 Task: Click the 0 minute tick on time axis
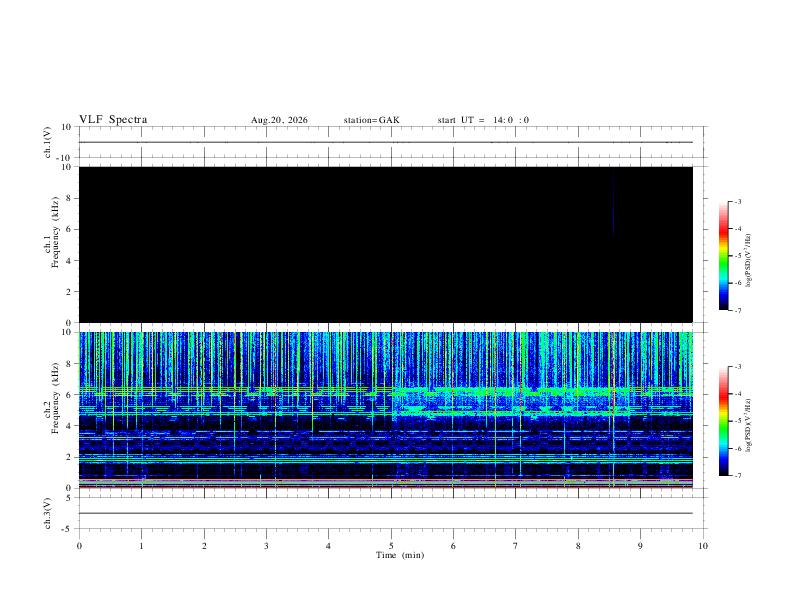pyautogui.click(x=79, y=546)
